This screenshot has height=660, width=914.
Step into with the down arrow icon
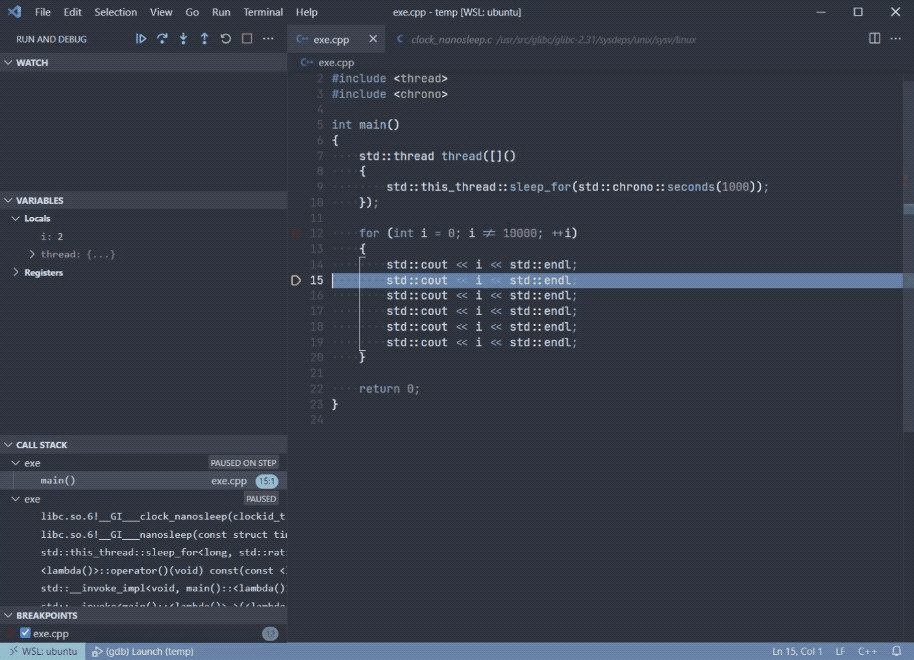coord(183,39)
